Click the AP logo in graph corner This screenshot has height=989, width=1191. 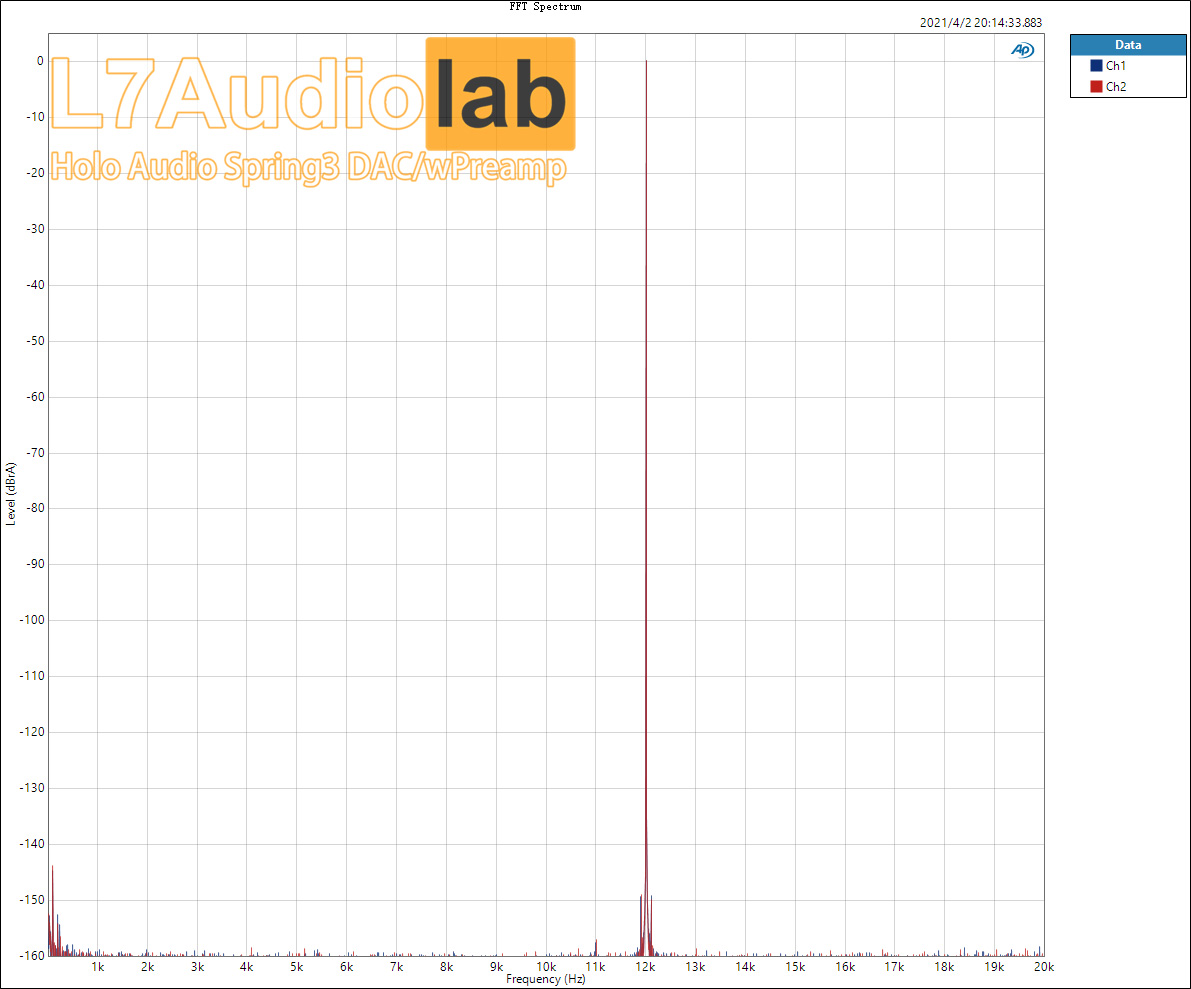[1022, 50]
